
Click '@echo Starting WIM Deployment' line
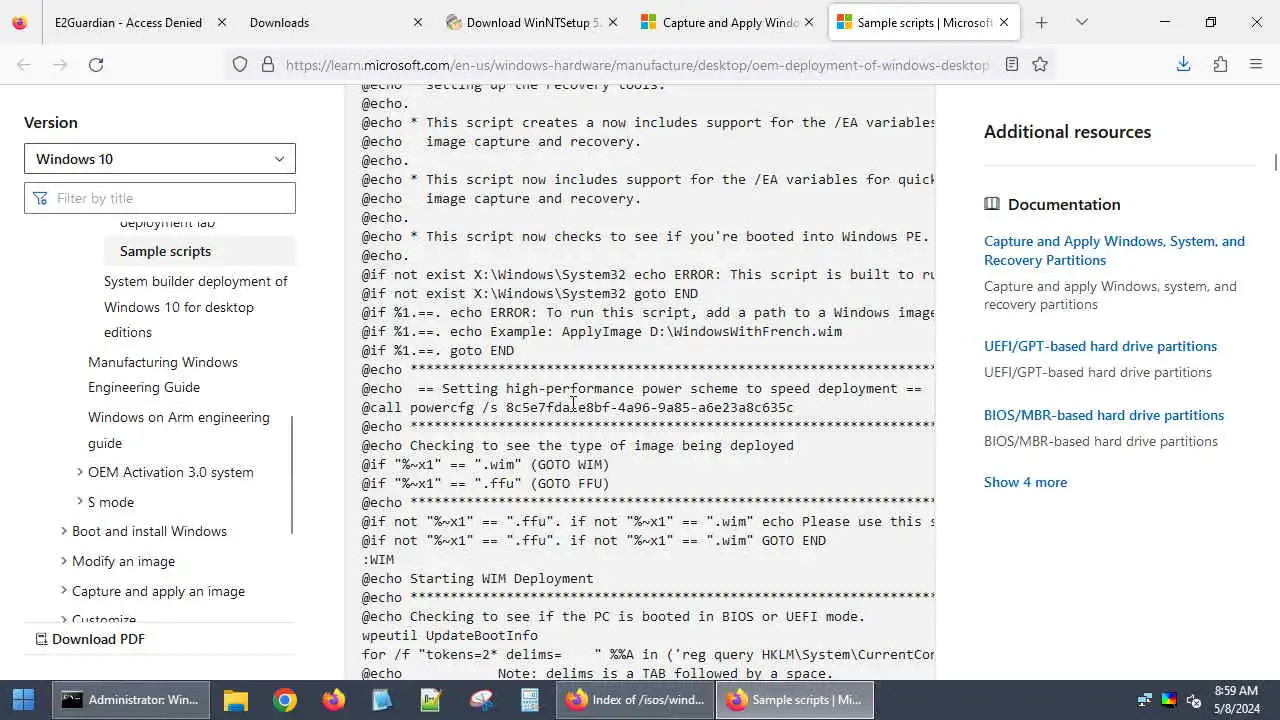(477, 578)
